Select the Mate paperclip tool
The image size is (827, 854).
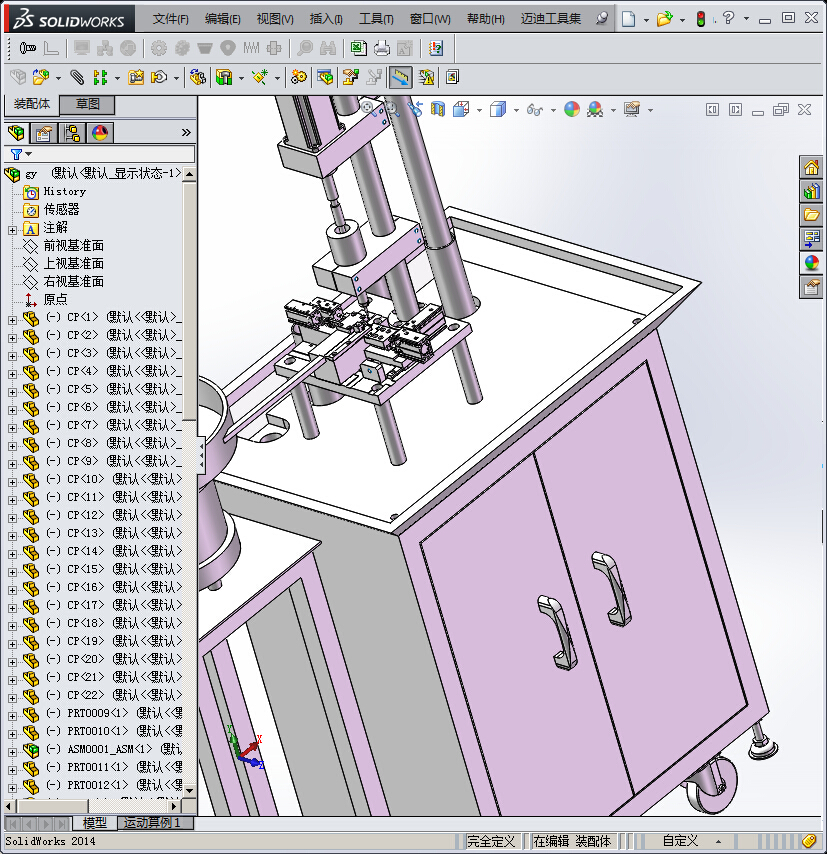point(77,77)
